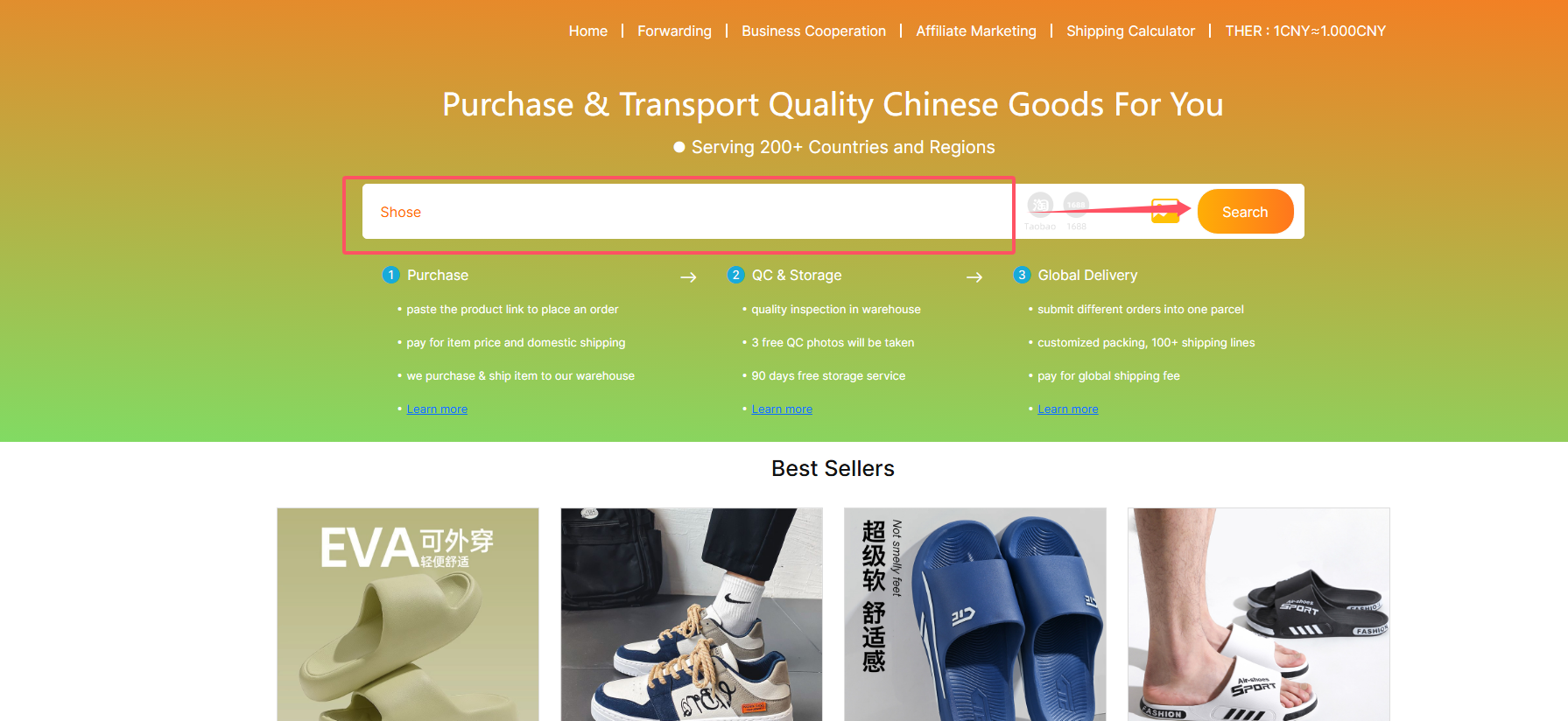Screen dimensions: 1568x721
Task: Follow Learn more under Global Delivery
Action: 1067,409
